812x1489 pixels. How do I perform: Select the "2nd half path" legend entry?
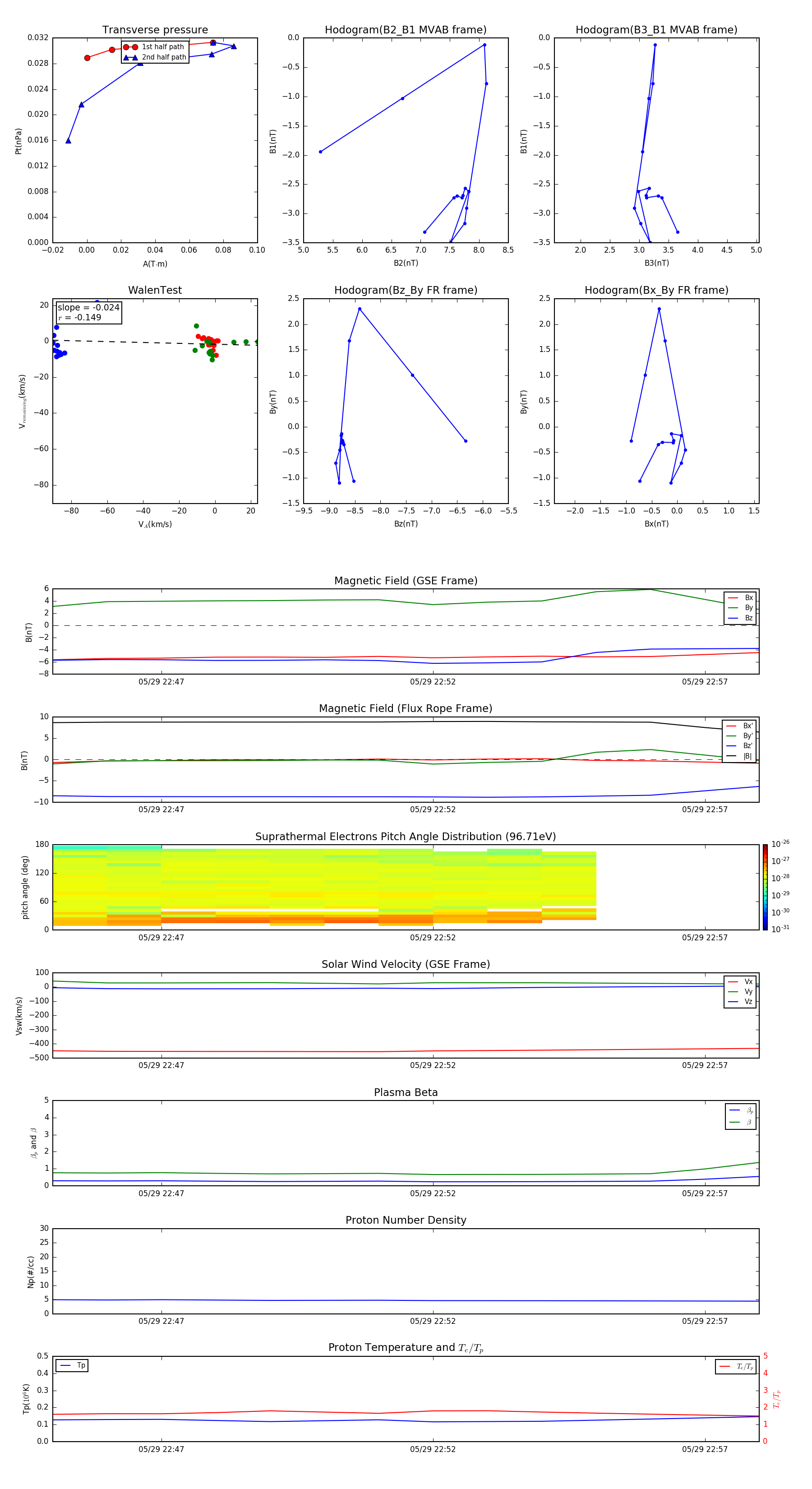tap(154, 57)
